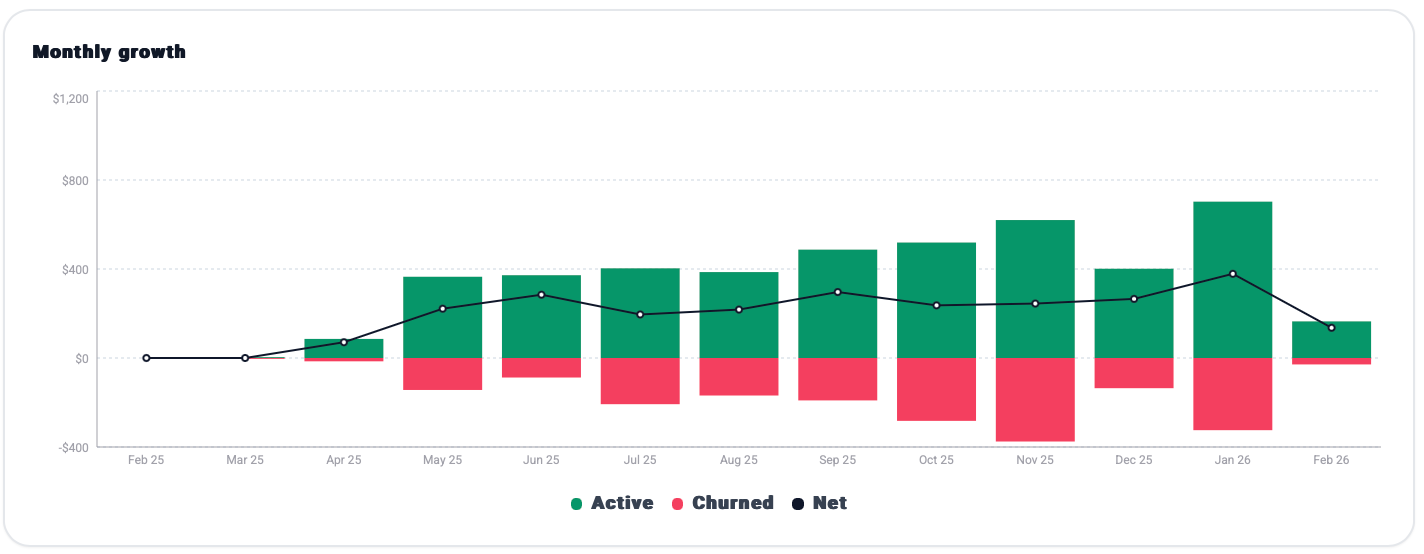The image size is (1424, 554).
Task: Click the Net line point for Feb 25
Action: [146, 358]
